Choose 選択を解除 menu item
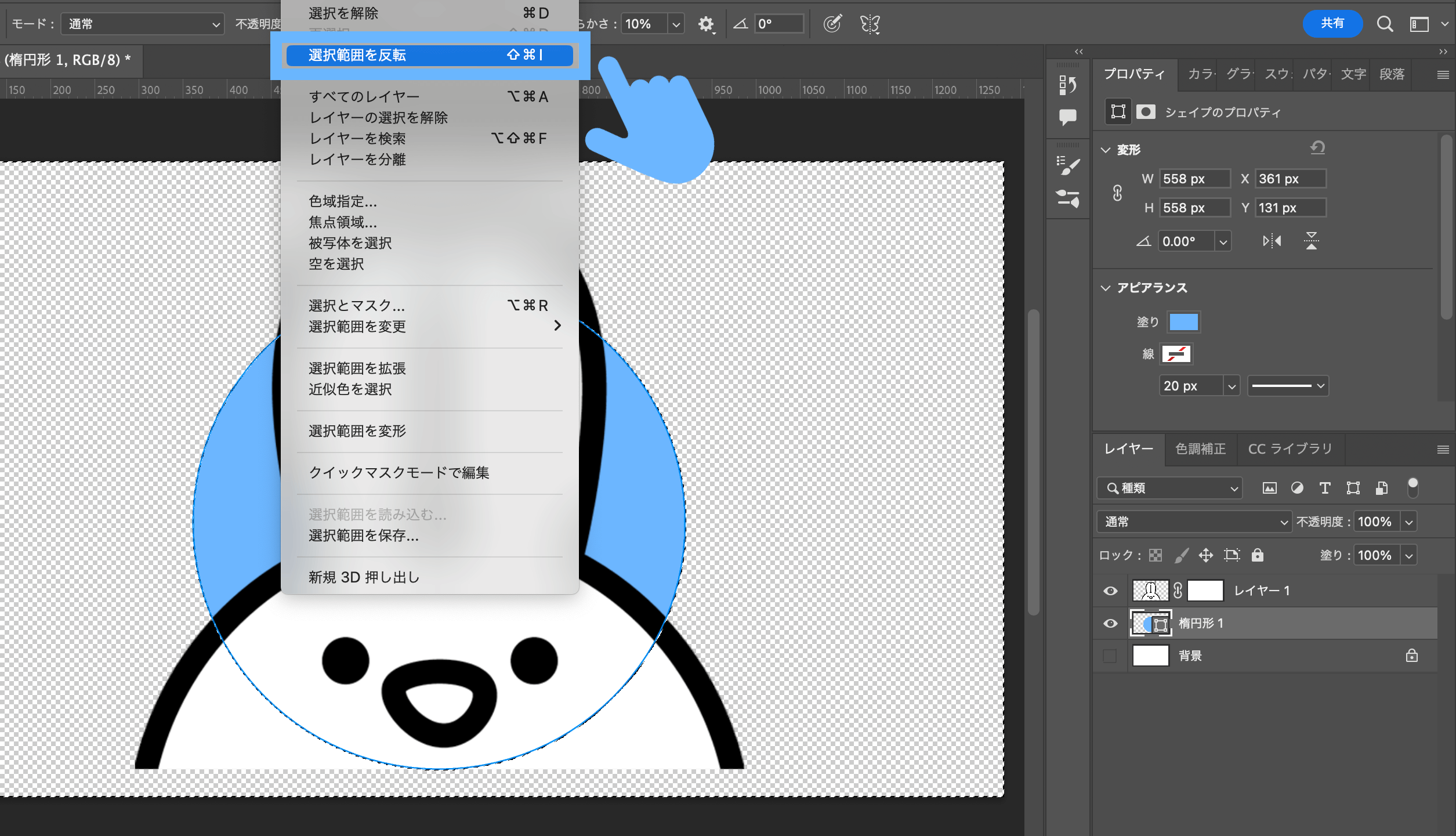The image size is (1456, 836). click(x=430, y=13)
